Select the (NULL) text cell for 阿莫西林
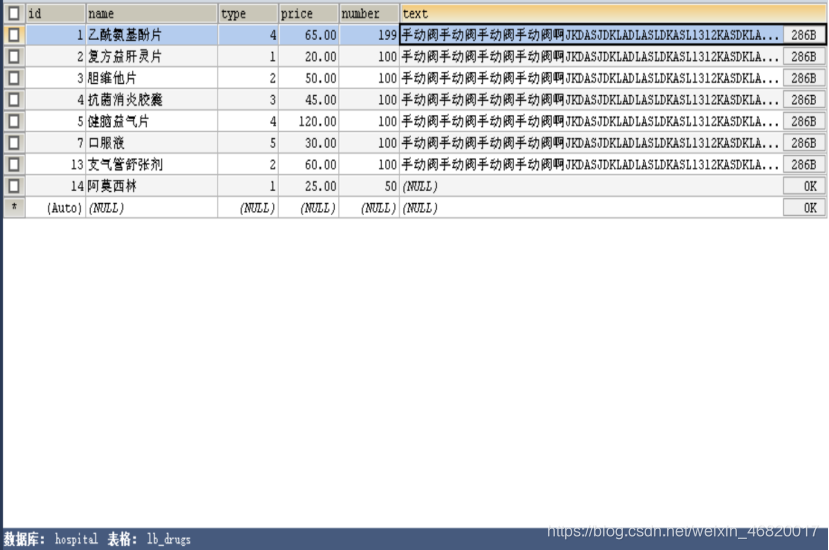829x550 pixels. [591, 186]
